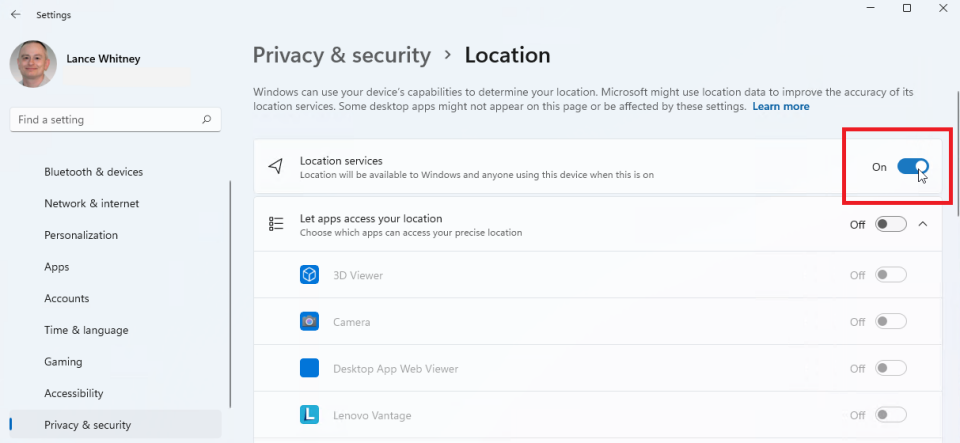The width and height of the screenshot is (960, 443).
Task: Maximize the Settings window
Action: (x=907, y=8)
